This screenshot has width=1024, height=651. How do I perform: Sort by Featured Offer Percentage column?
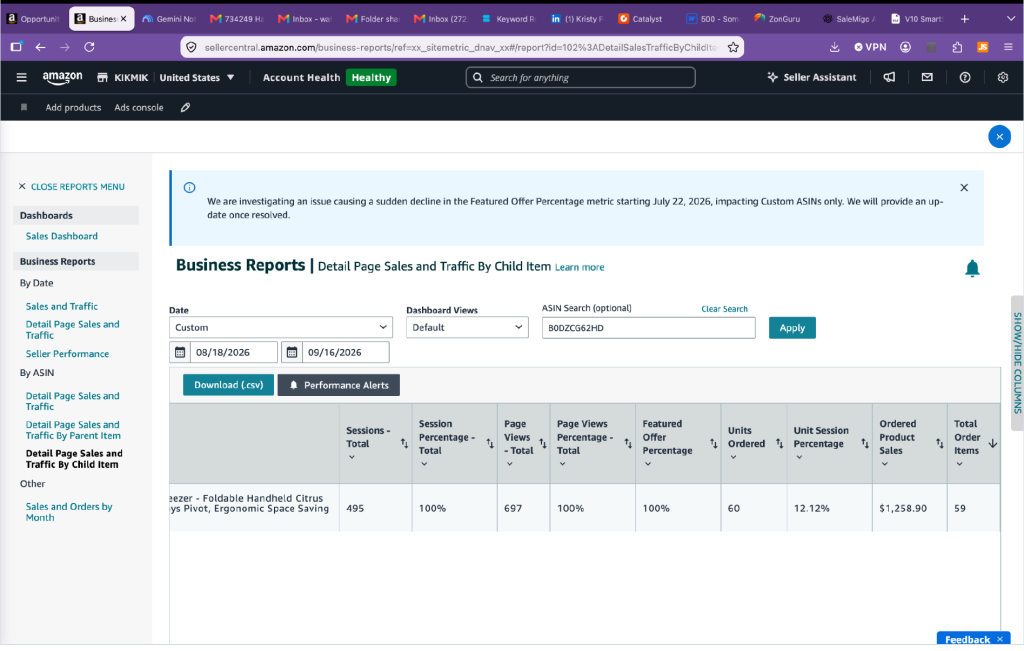(713, 443)
